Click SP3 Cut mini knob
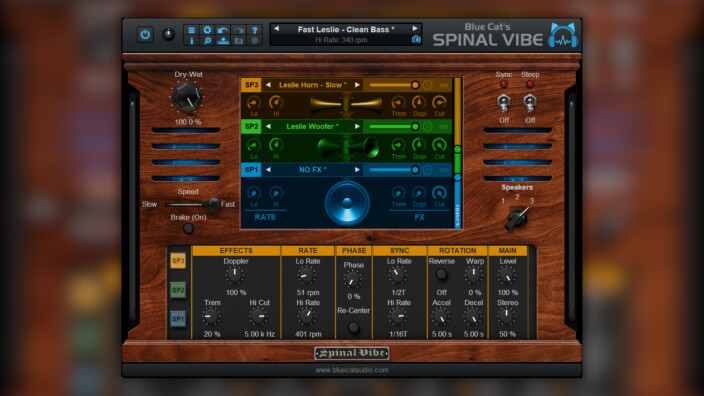 click(439, 103)
